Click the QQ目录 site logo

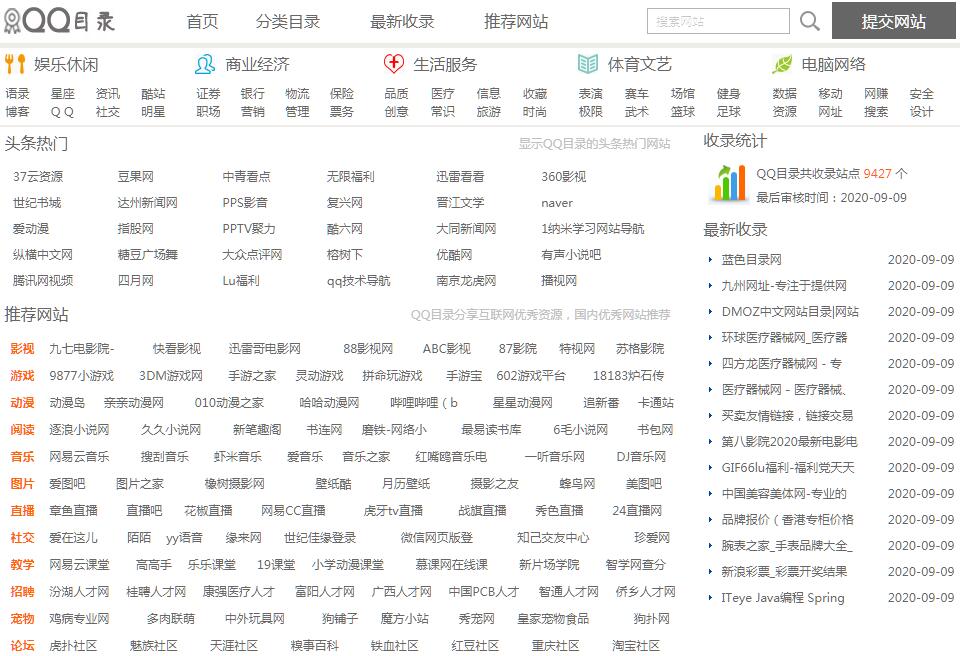(60, 20)
